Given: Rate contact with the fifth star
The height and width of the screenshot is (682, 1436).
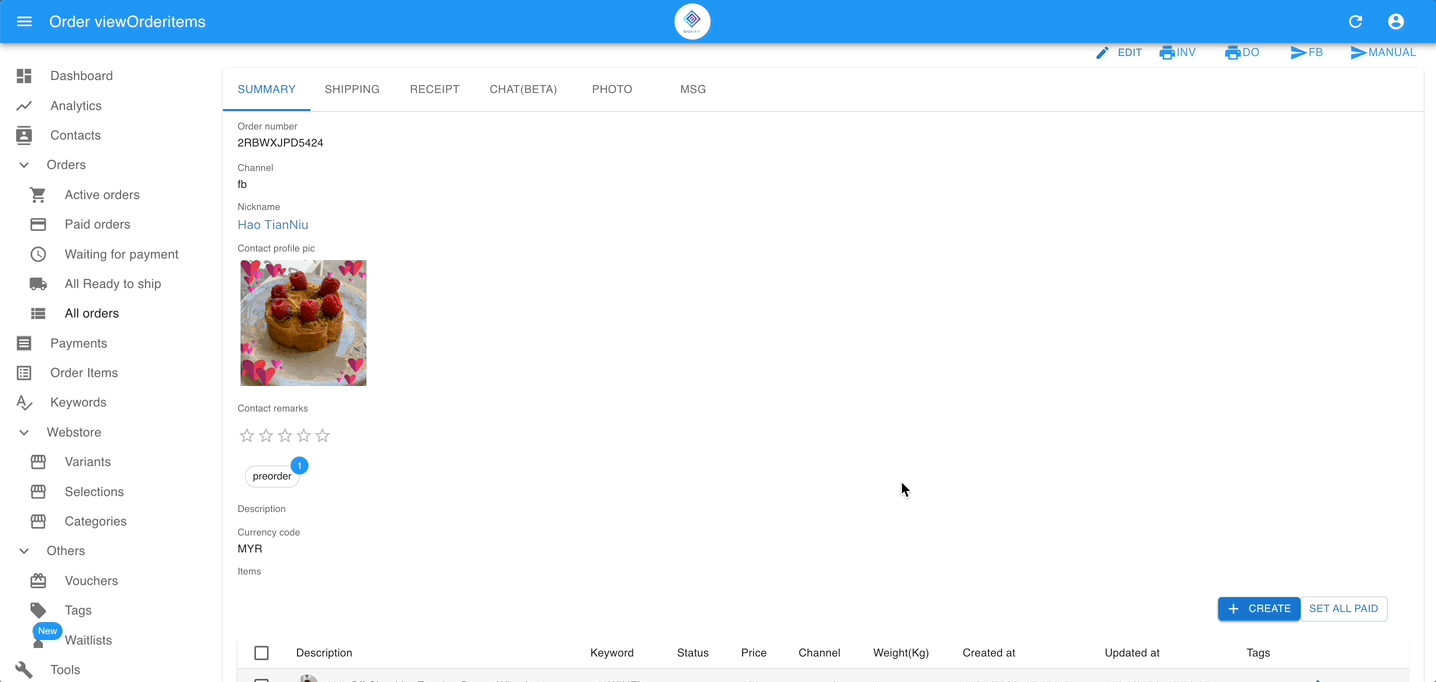Looking at the screenshot, I should (x=323, y=436).
